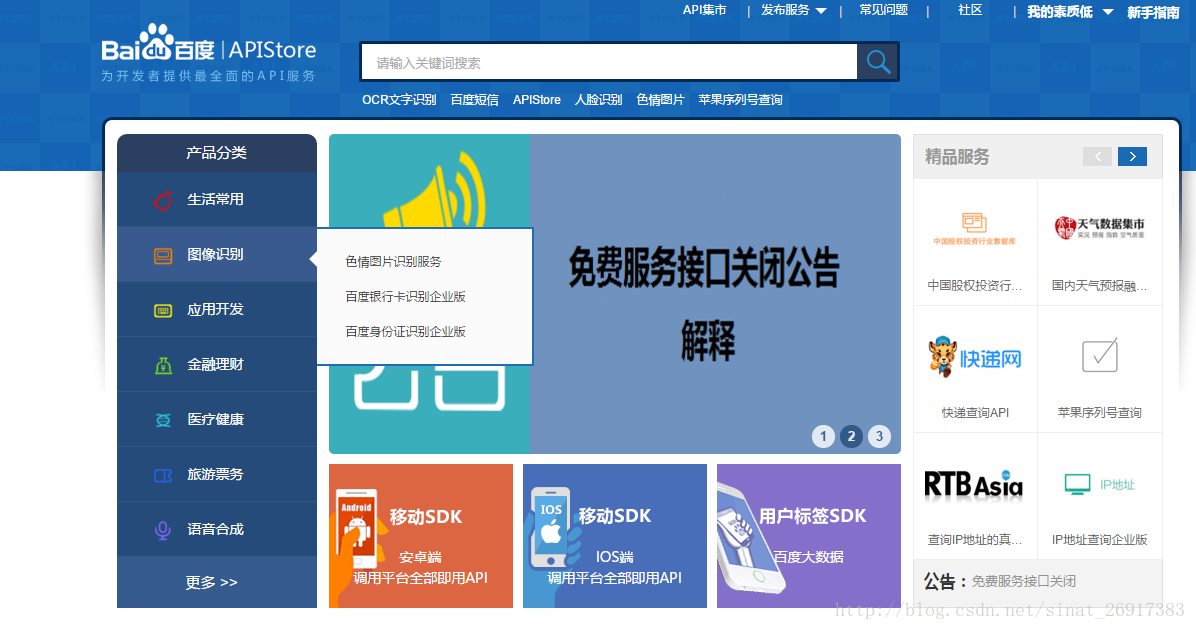Open 苹果序列号查询 checkmark icon
Screen dimensions: 1196x630
pos(1100,355)
